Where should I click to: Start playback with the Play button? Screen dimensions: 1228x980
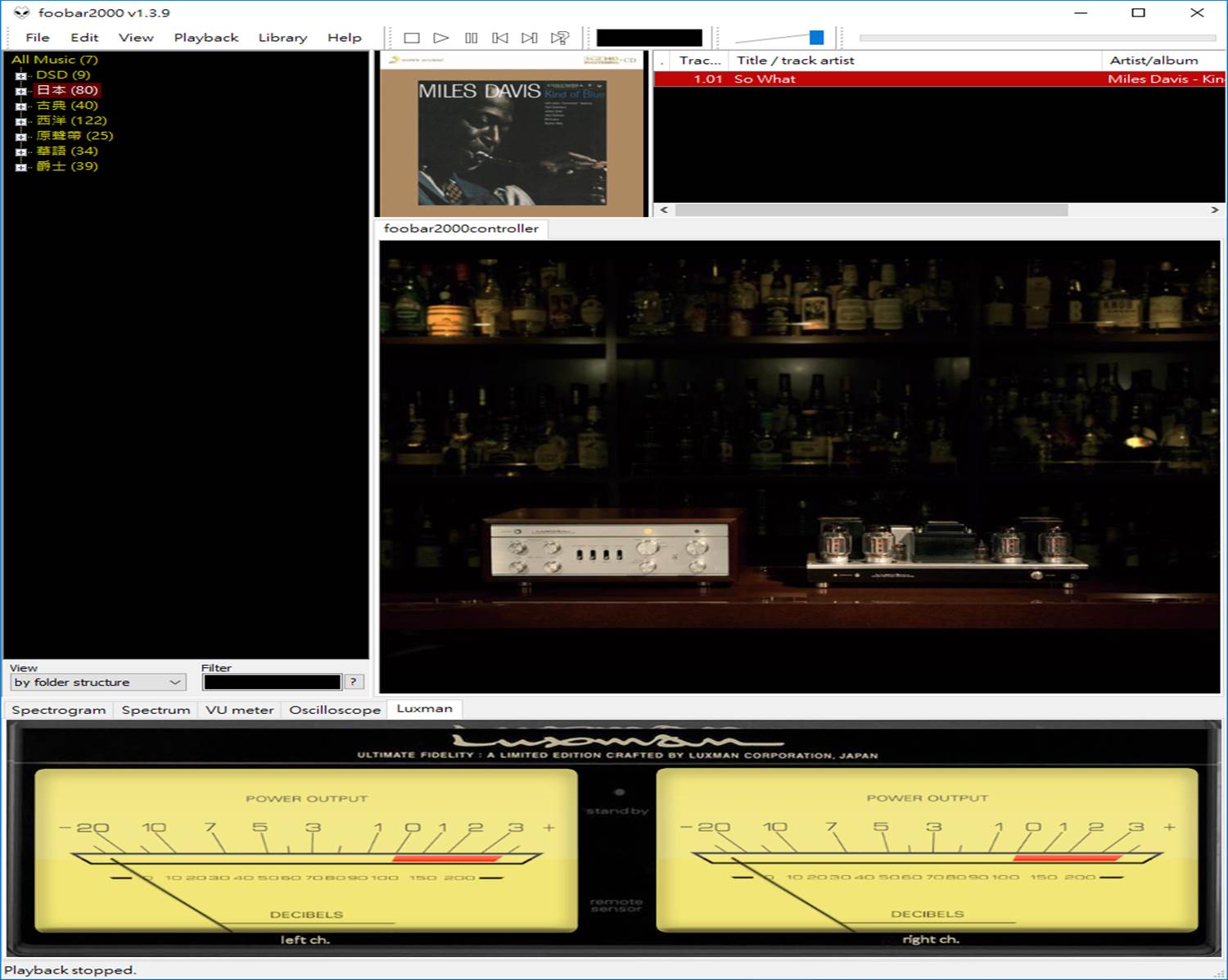(x=441, y=38)
